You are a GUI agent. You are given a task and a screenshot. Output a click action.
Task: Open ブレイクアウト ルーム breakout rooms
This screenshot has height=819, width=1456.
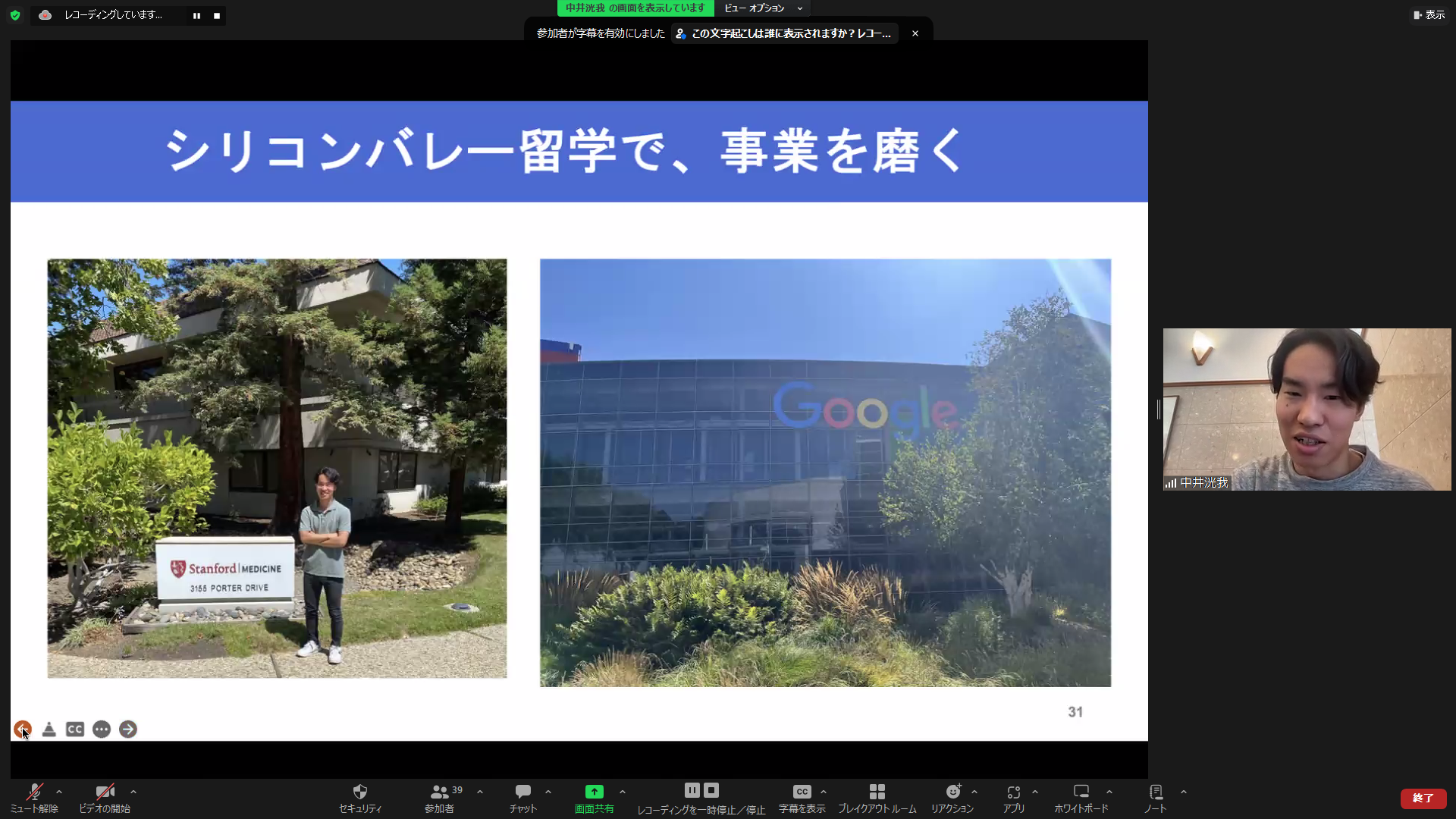877,799
